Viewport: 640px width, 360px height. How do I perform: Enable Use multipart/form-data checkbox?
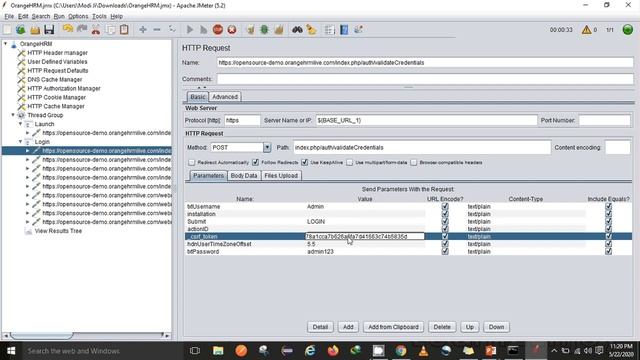(349, 162)
